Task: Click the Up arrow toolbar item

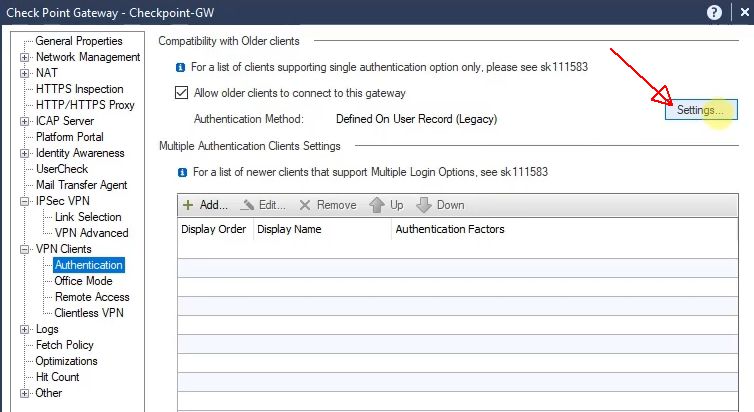Action: [386, 205]
